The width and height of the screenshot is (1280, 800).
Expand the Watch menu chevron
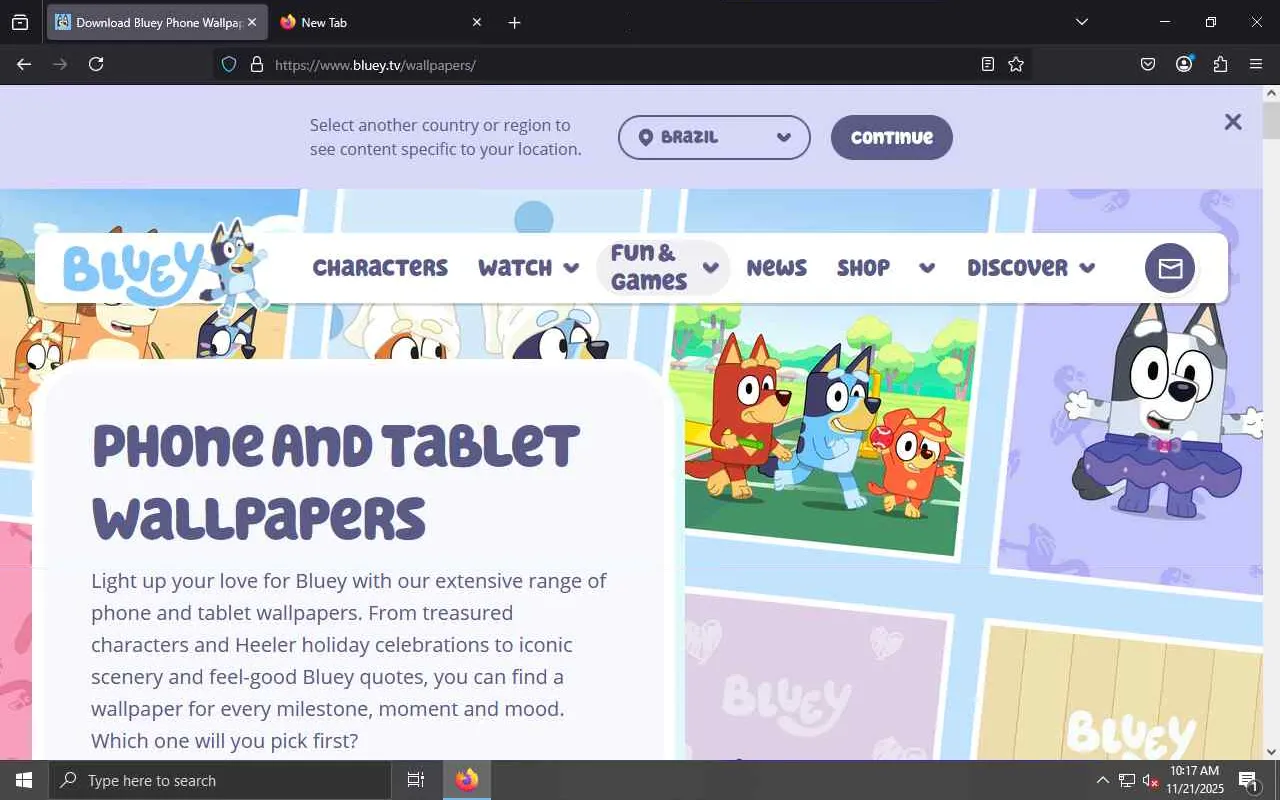pos(571,268)
